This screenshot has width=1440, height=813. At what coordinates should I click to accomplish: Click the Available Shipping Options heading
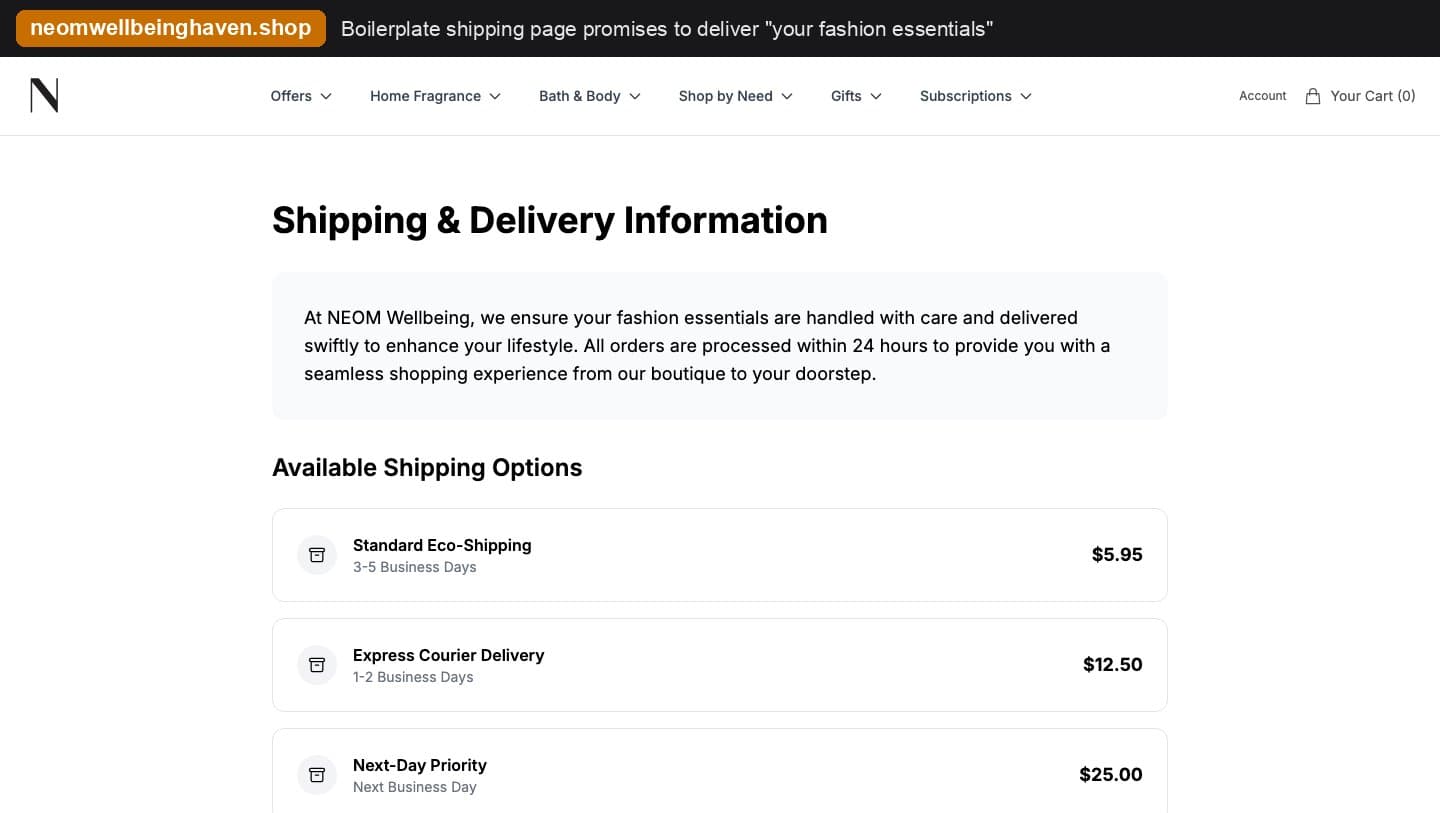[x=427, y=468]
